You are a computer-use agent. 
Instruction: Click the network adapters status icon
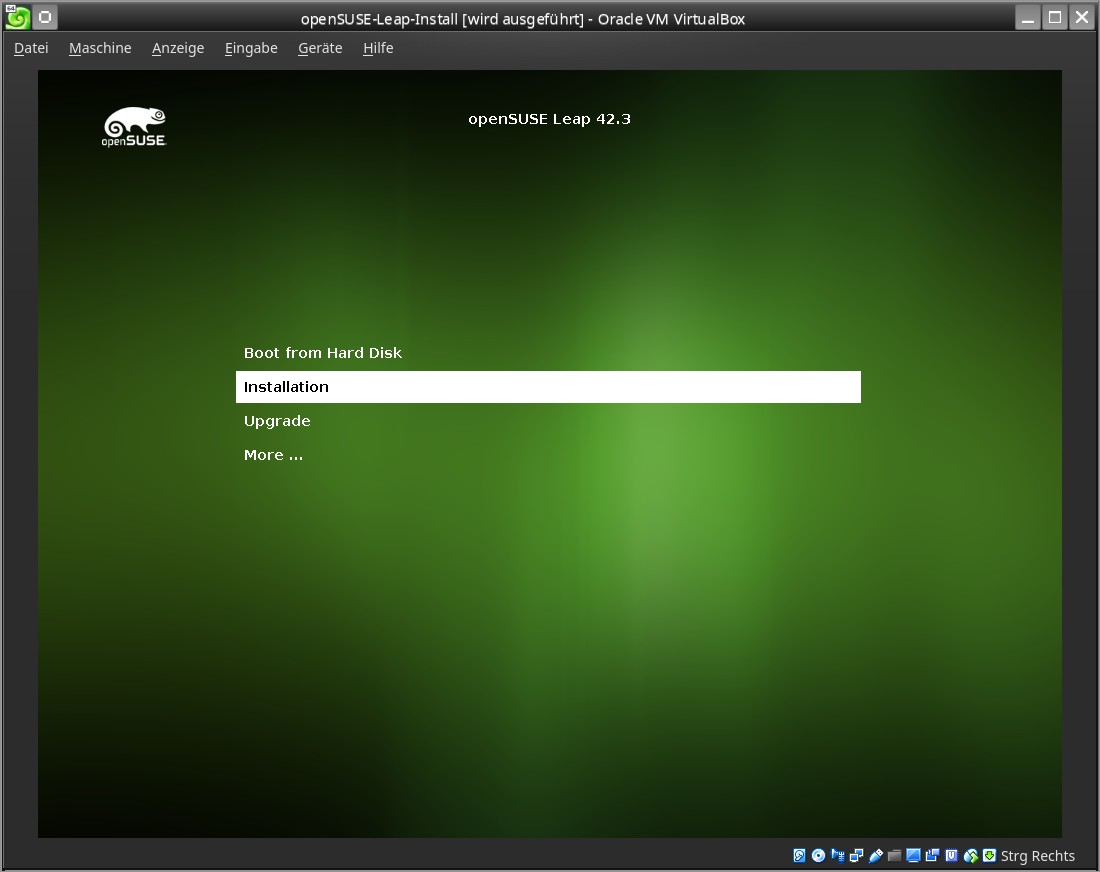coord(857,855)
